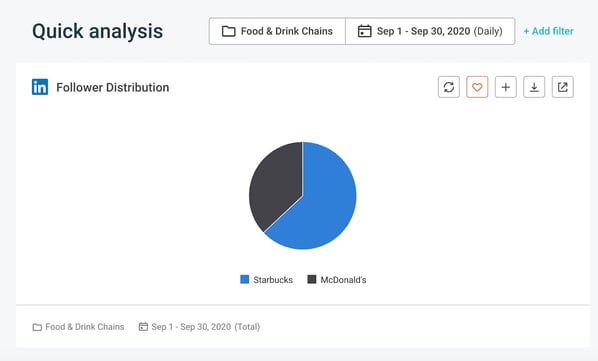
Task: Click footer Sep 1 - Sep 30, 2020 (Total) text
Action: pyautogui.click(x=199, y=327)
